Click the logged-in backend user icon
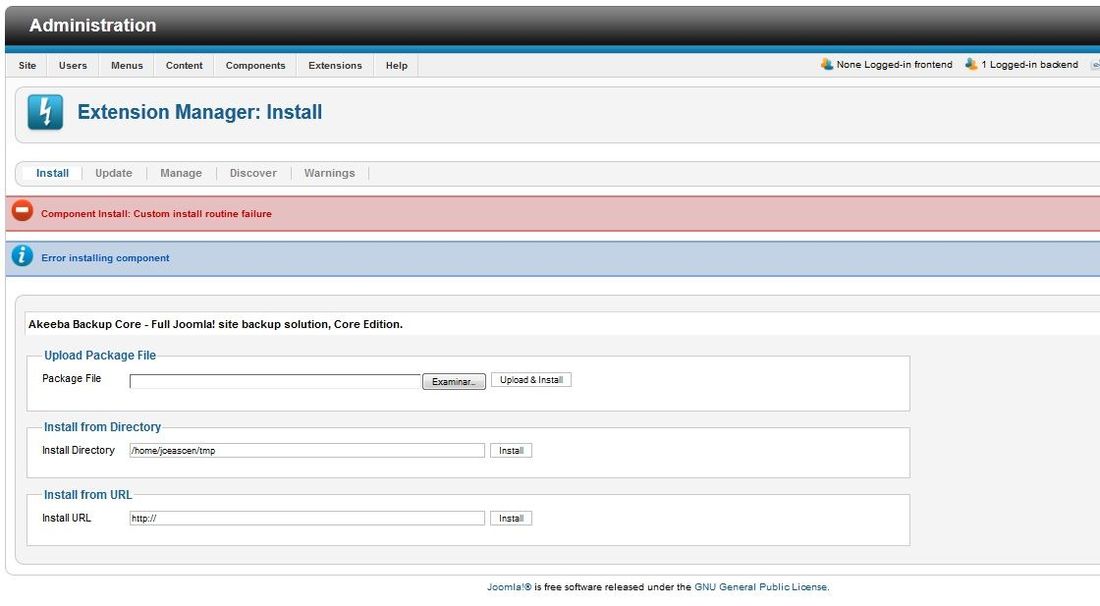This screenshot has width=1100, height=606. click(x=971, y=65)
